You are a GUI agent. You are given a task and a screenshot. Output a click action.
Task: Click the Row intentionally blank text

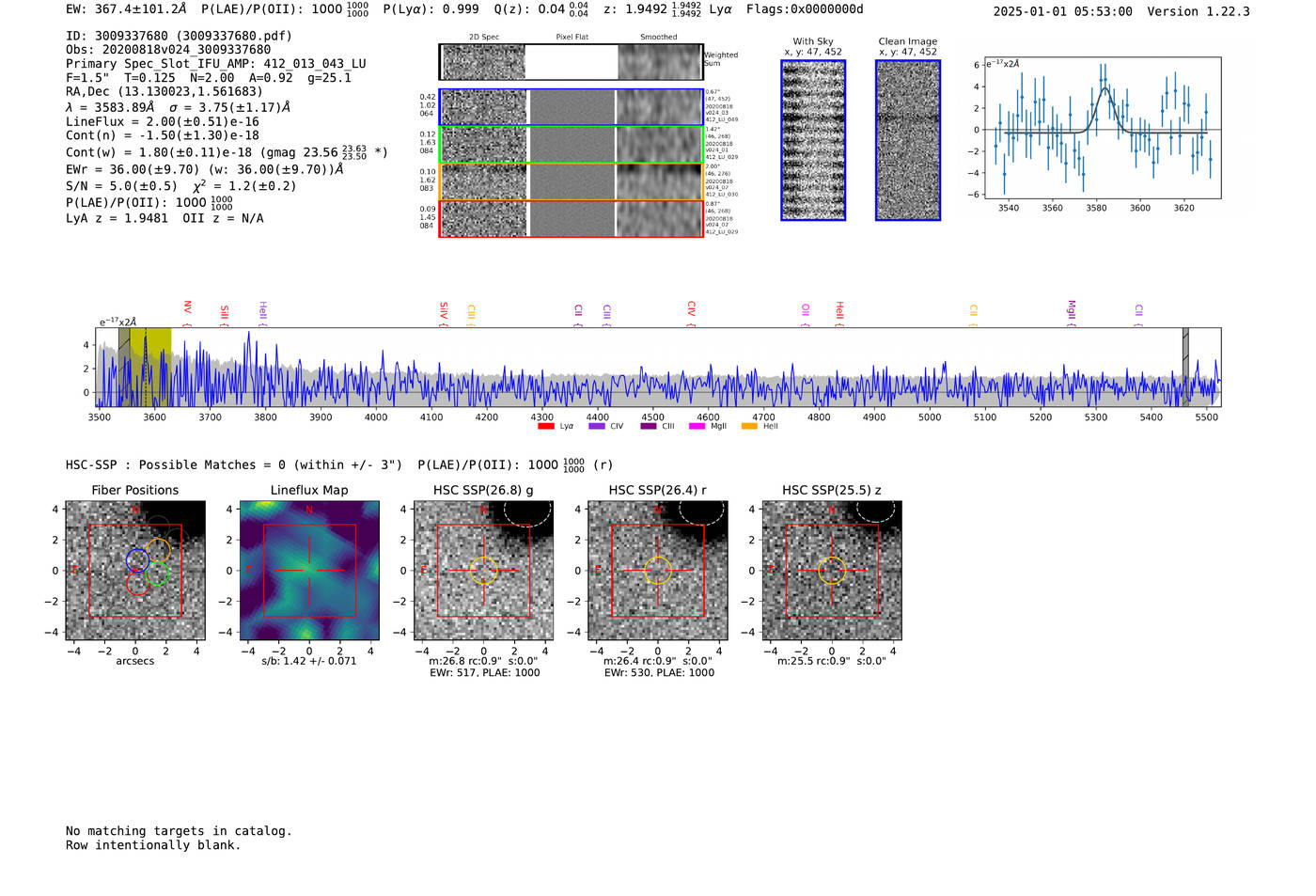pos(153,845)
